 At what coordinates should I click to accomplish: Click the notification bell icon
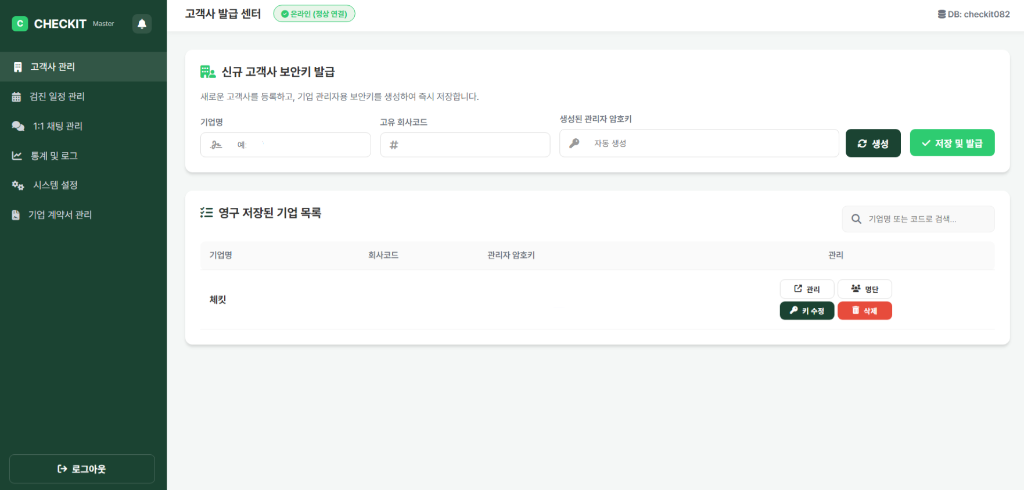click(142, 23)
